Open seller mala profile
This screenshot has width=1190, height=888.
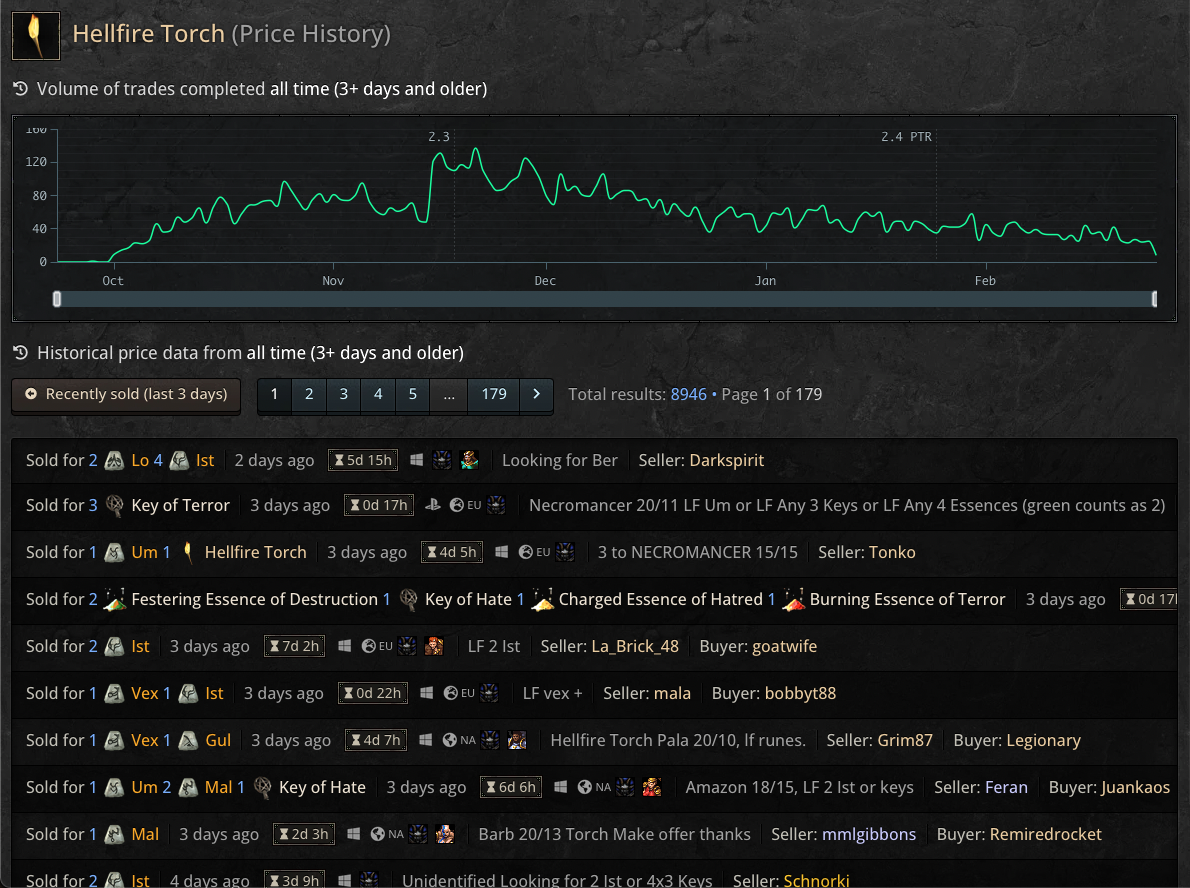click(x=672, y=694)
